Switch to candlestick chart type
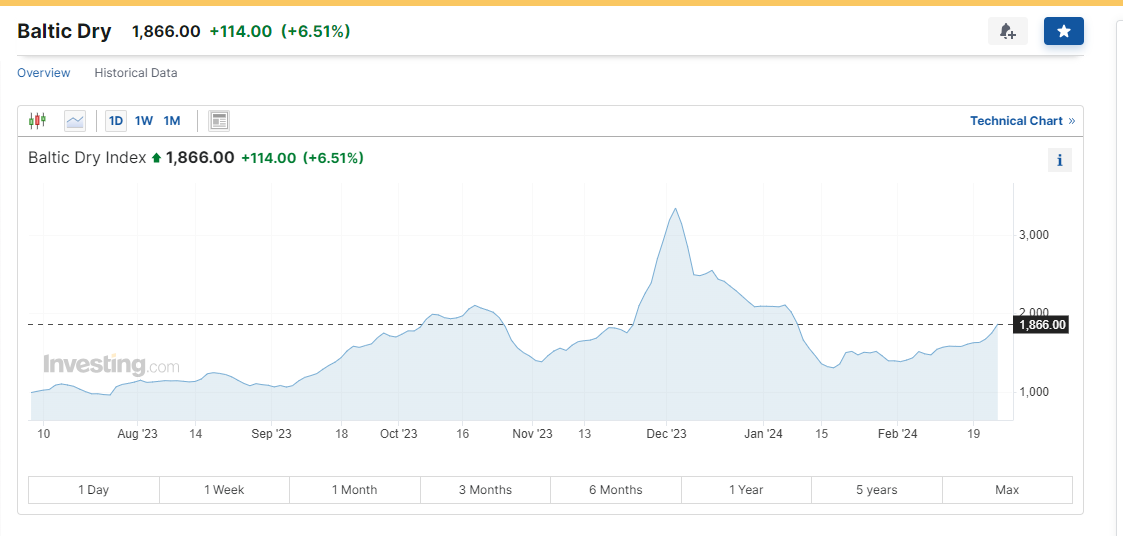This screenshot has height=536, width=1123. (x=38, y=121)
